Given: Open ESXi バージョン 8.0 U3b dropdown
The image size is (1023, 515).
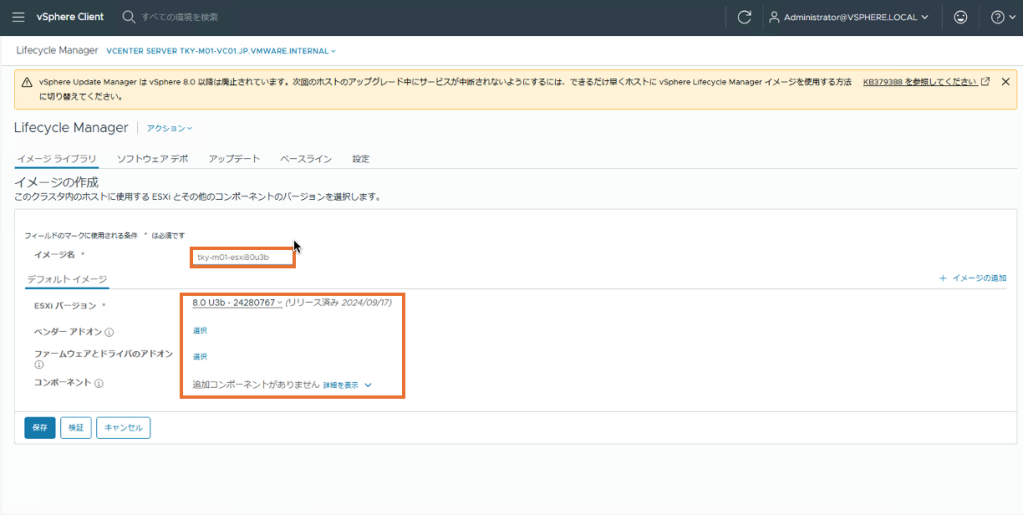Looking at the screenshot, I should [x=237, y=303].
